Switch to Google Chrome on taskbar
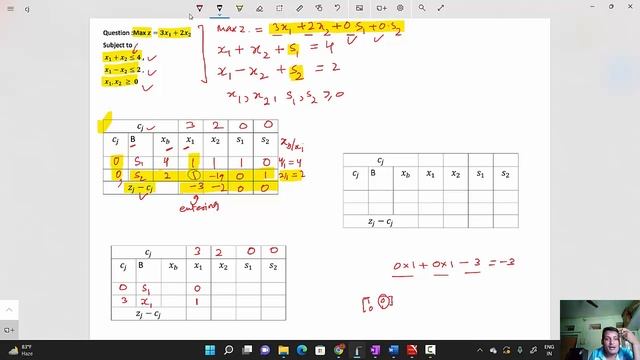This screenshot has height=360, width=640. (338, 350)
